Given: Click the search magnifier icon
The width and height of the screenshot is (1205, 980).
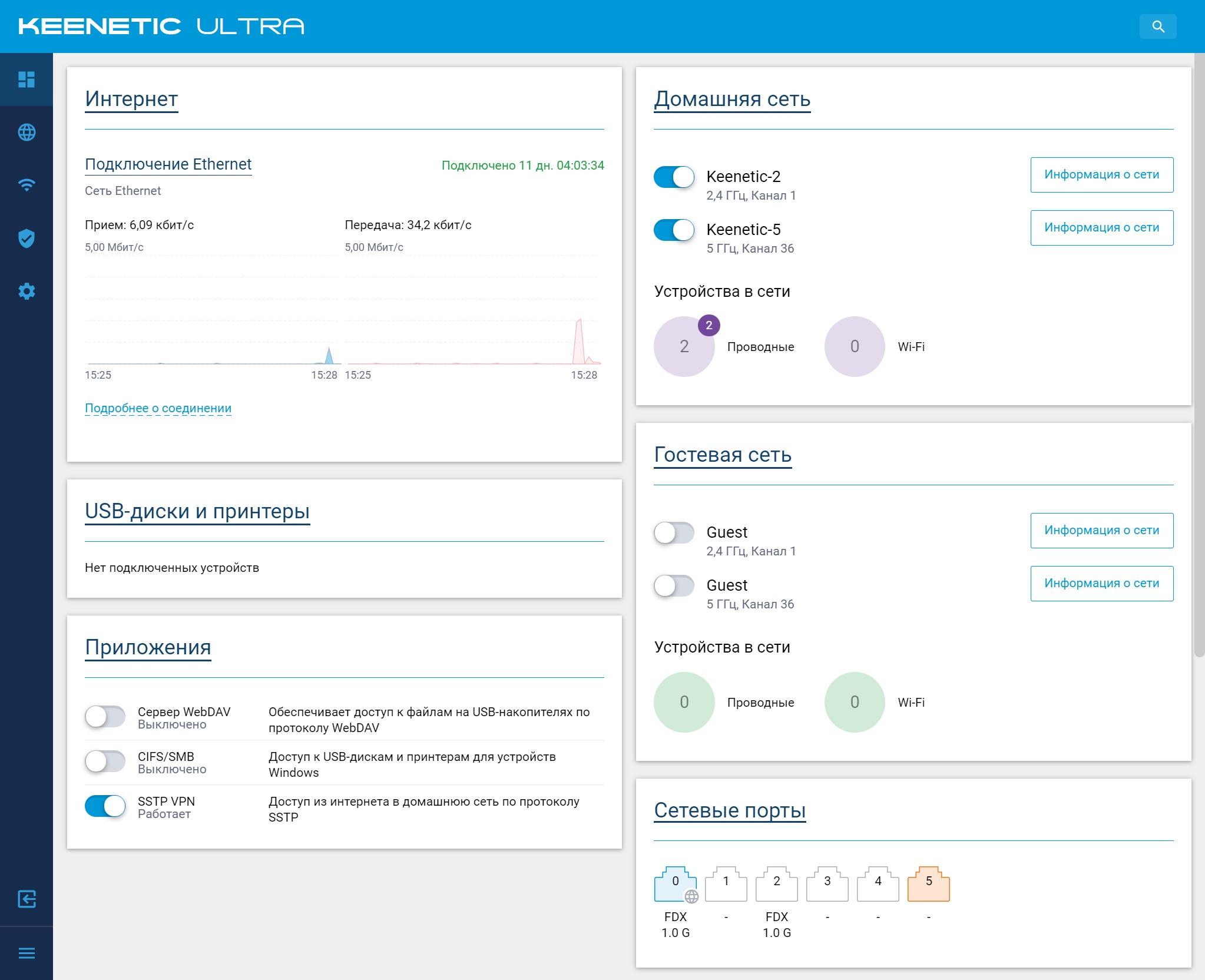Looking at the screenshot, I should 1158,27.
